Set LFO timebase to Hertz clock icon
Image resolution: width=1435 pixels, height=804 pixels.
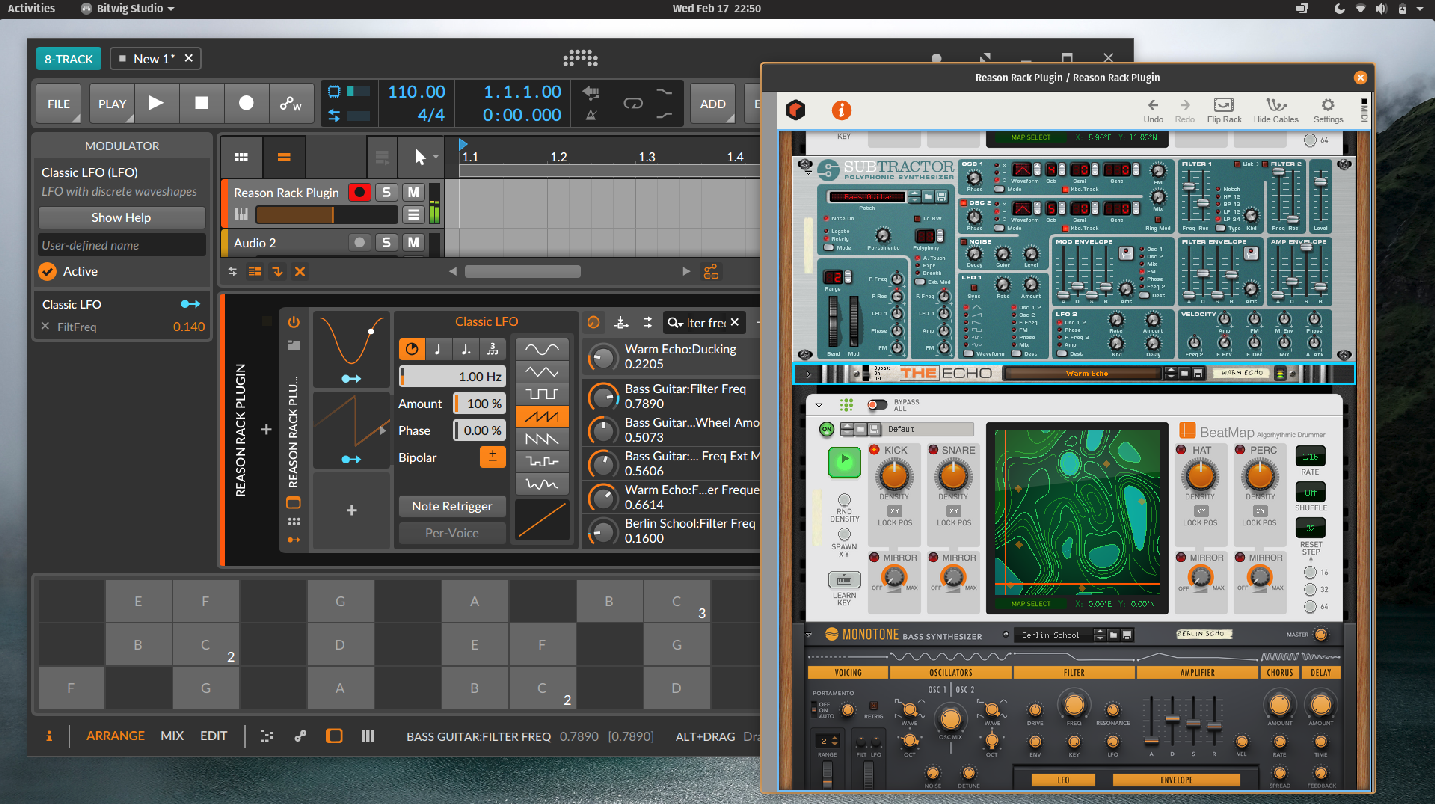(412, 349)
